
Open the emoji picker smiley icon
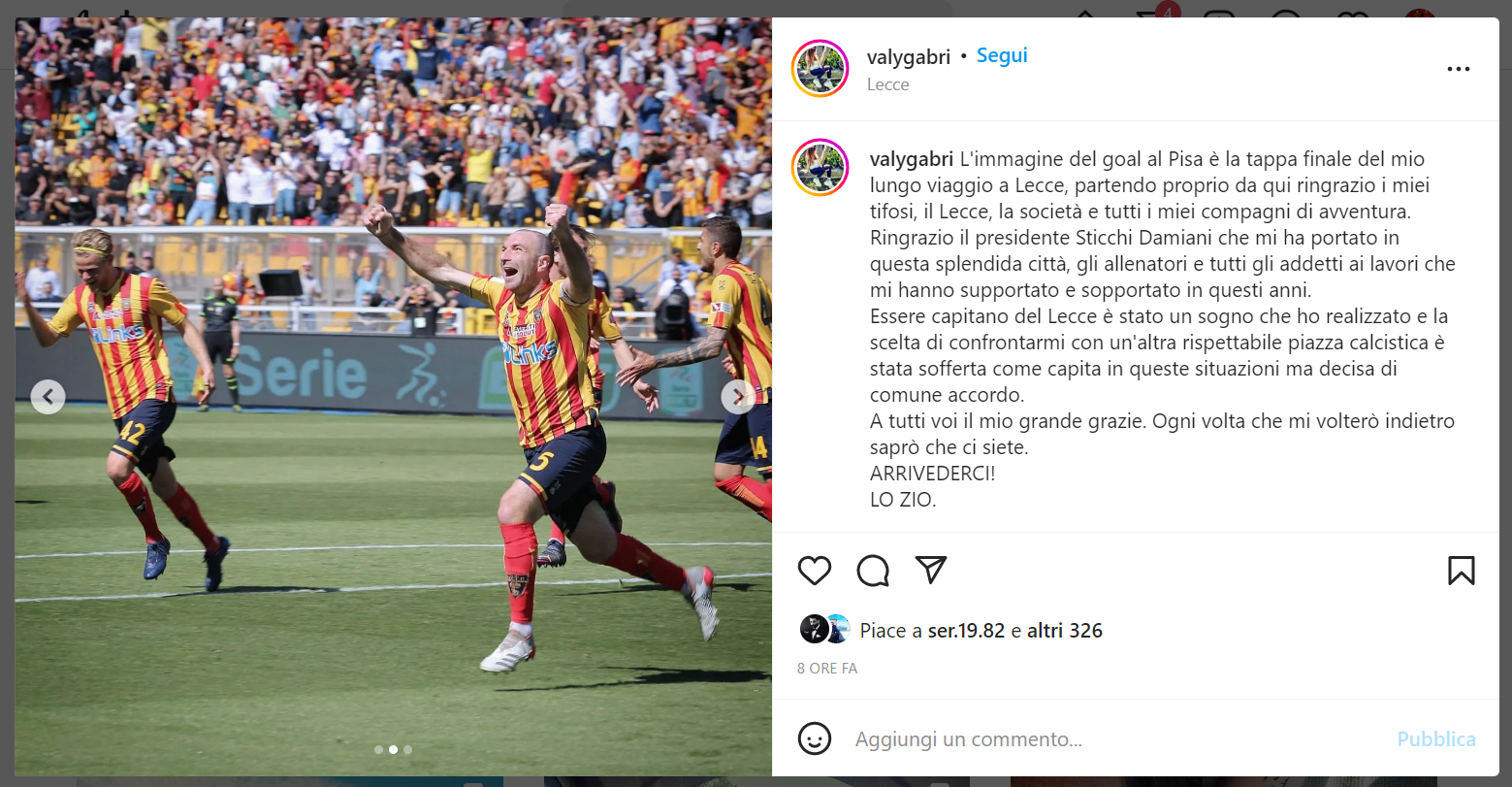[814, 739]
